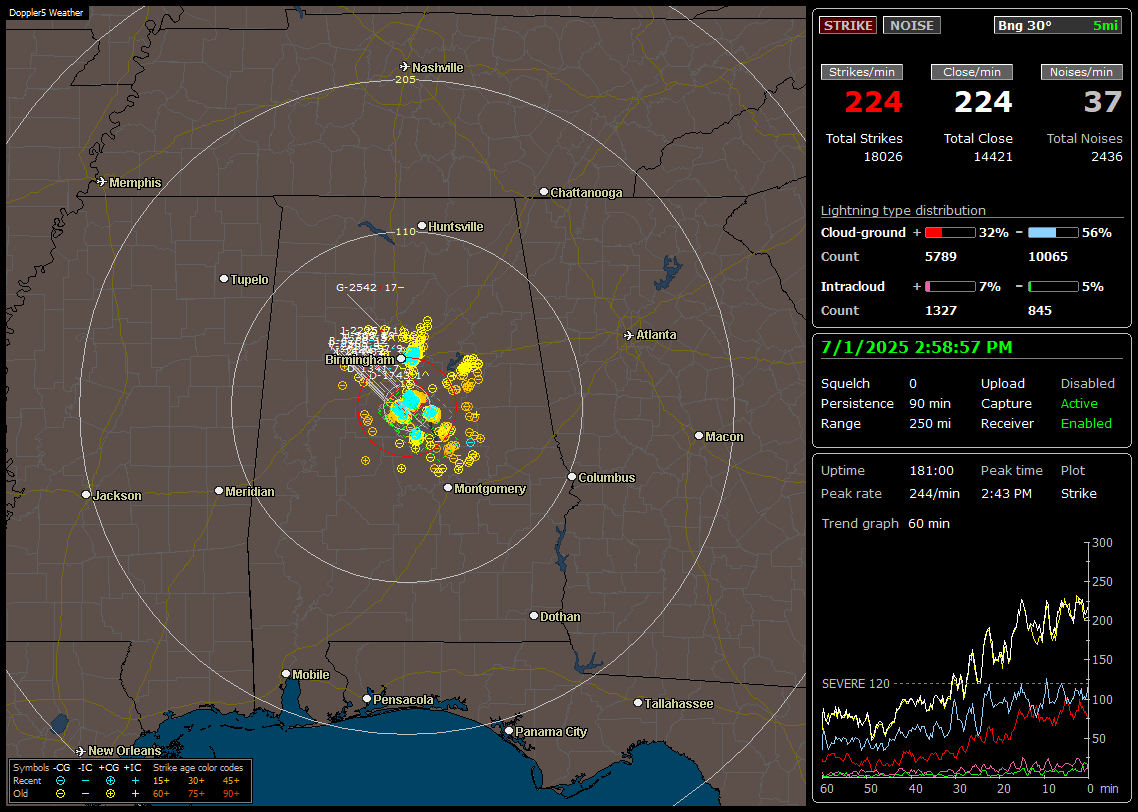Screen dimensions: 1138x812
Task: Select the Montgomery city marker dot
Action: pos(448,488)
